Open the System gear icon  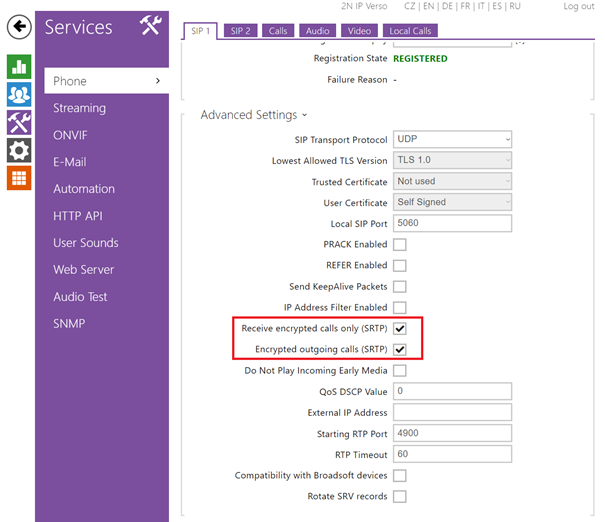pos(18,151)
